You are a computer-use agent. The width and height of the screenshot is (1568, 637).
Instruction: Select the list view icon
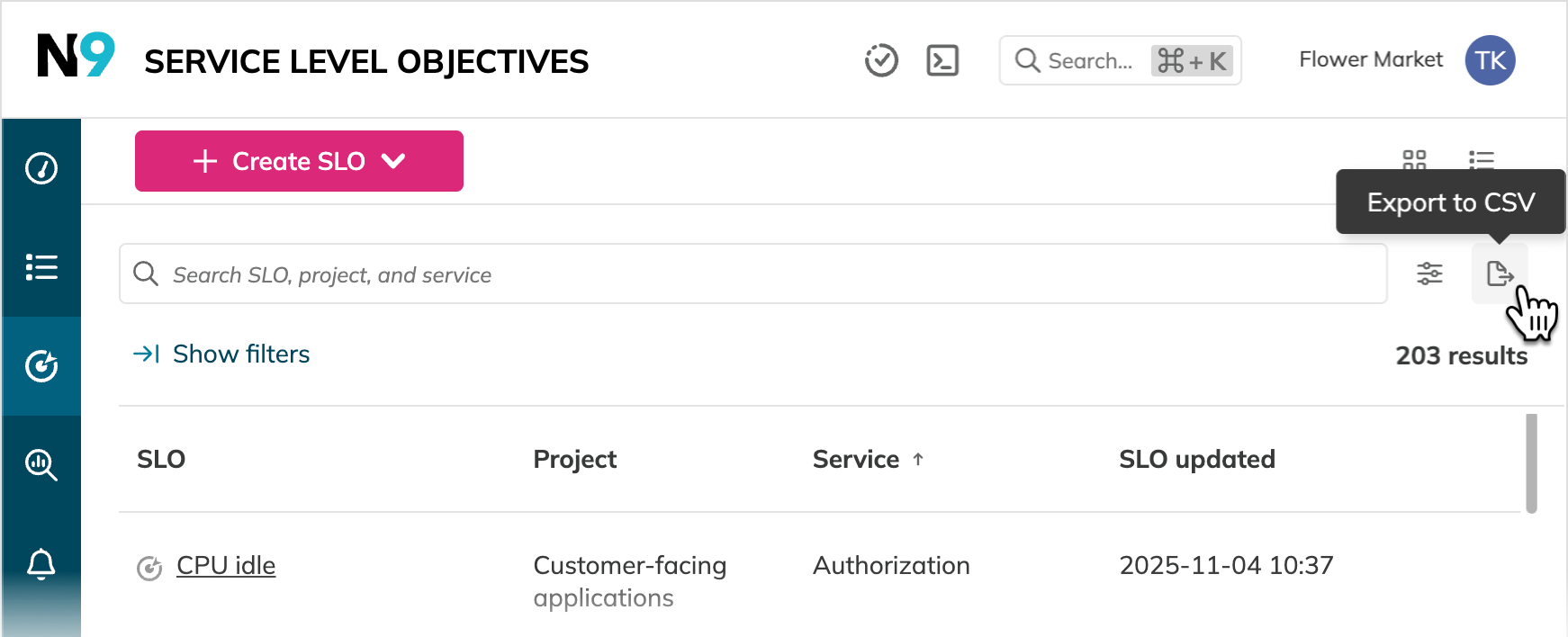[x=1481, y=161]
